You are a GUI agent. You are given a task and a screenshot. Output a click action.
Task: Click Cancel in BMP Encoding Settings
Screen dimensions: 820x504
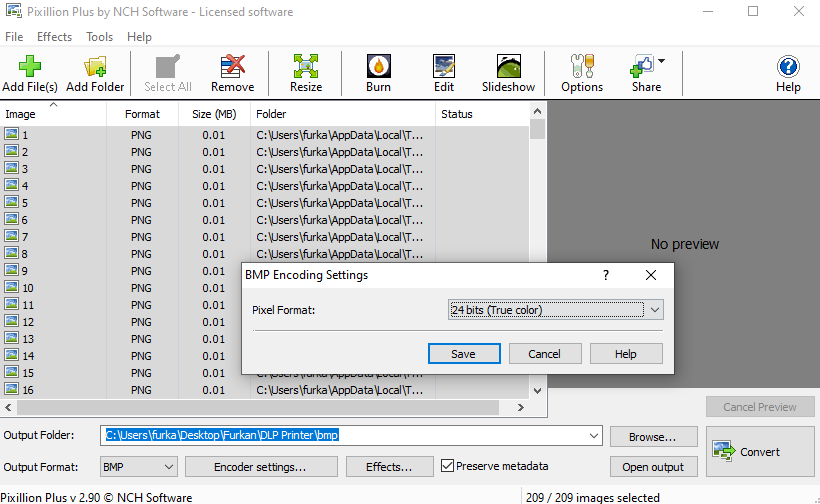pyautogui.click(x=545, y=354)
